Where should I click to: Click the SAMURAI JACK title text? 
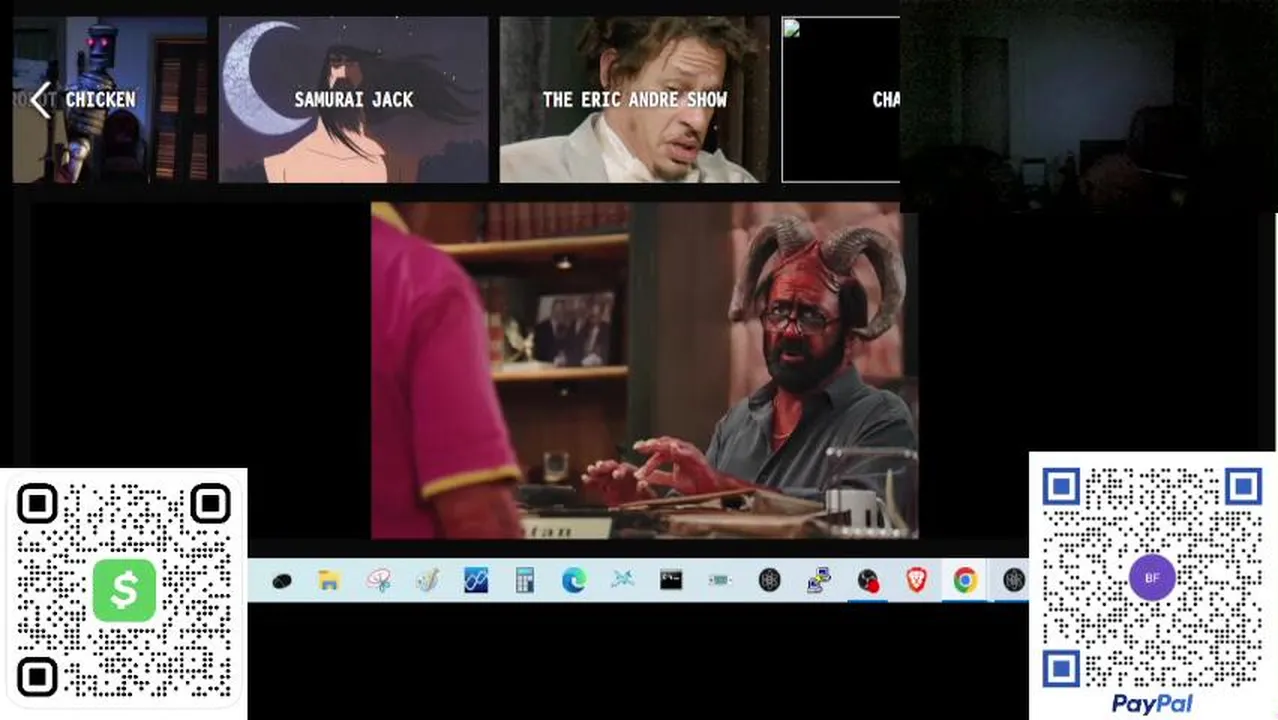[354, 99]
